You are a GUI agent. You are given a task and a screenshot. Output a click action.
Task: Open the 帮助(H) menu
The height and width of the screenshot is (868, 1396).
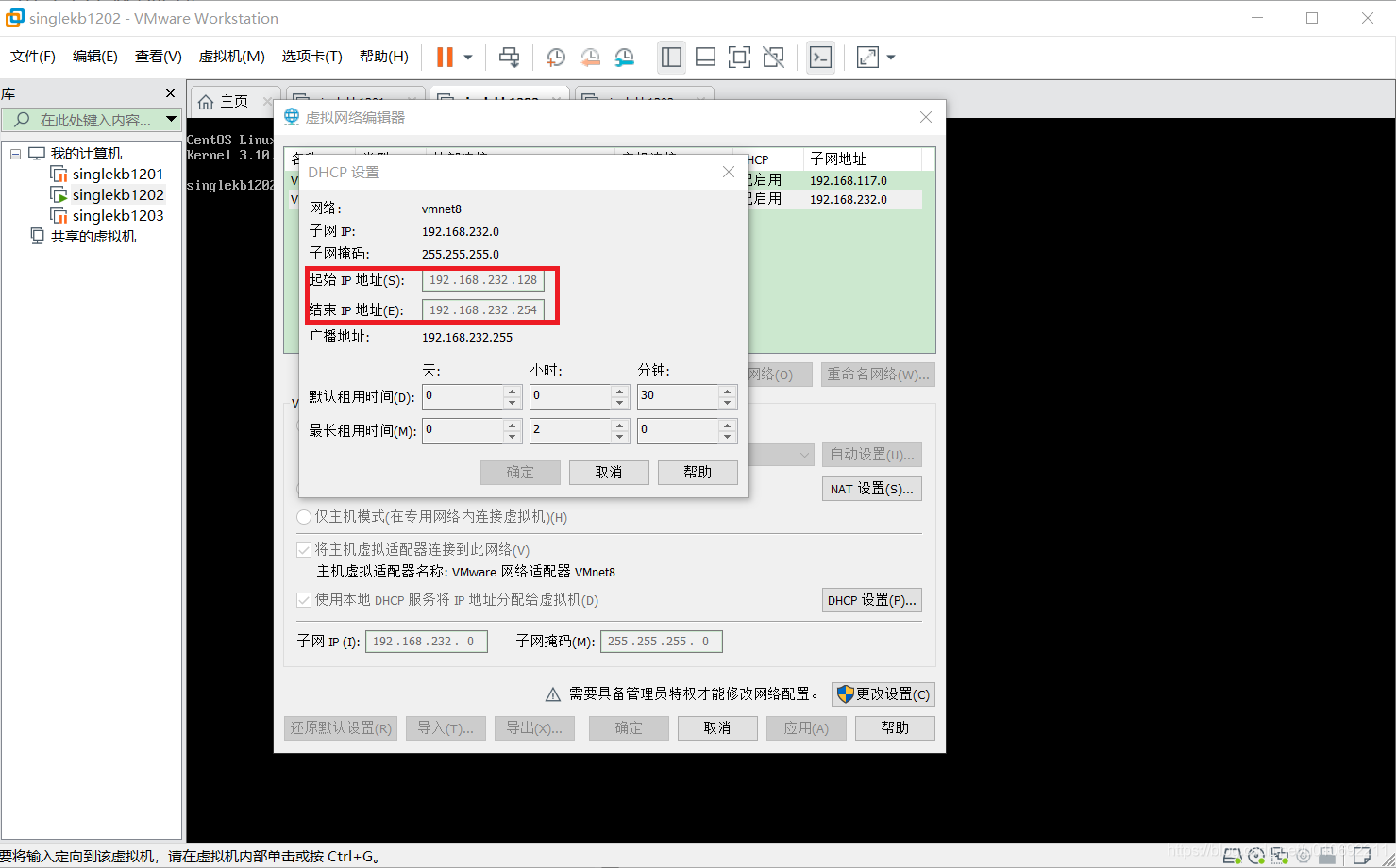(x=384, y=57)
